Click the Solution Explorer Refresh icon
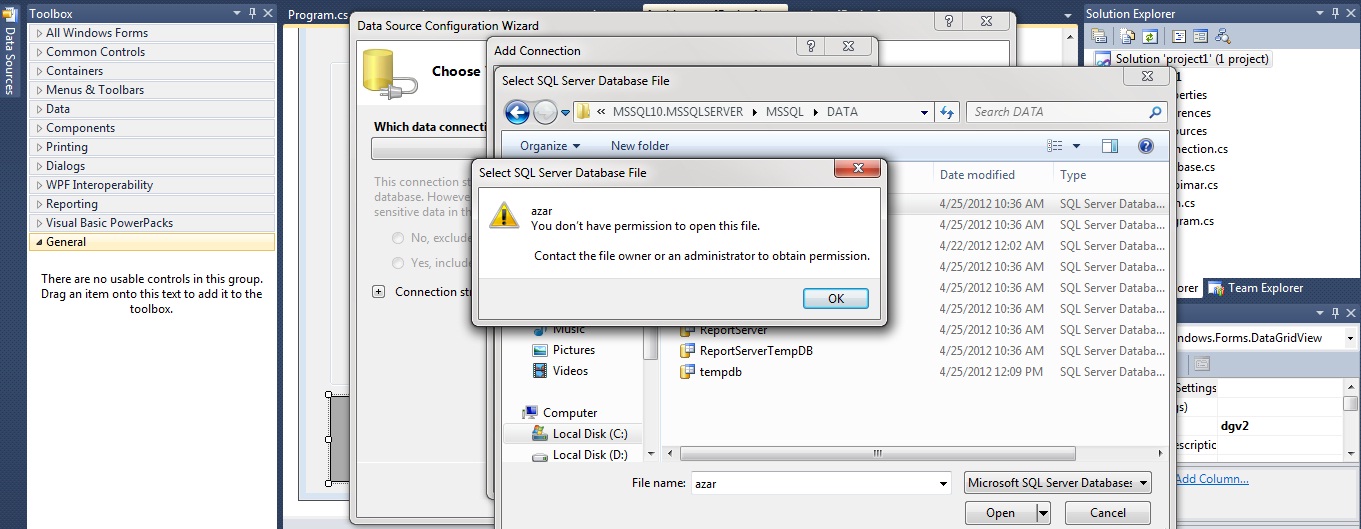Viewport: 1361px width, 529px height. pyautogui.click(x=1150, y=37)
